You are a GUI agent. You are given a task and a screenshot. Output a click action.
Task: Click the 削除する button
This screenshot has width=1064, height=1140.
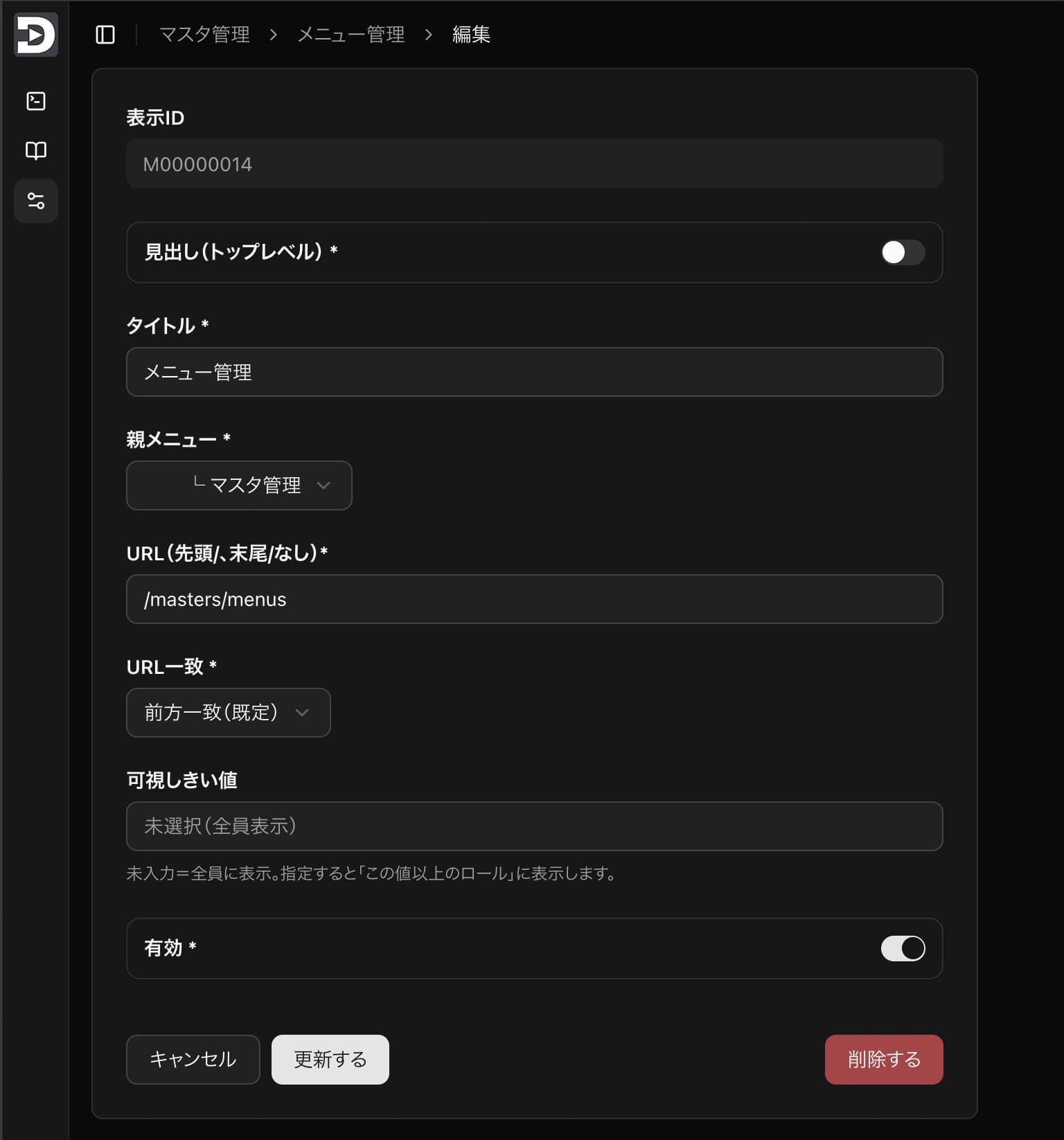[x=884, y=1060]
